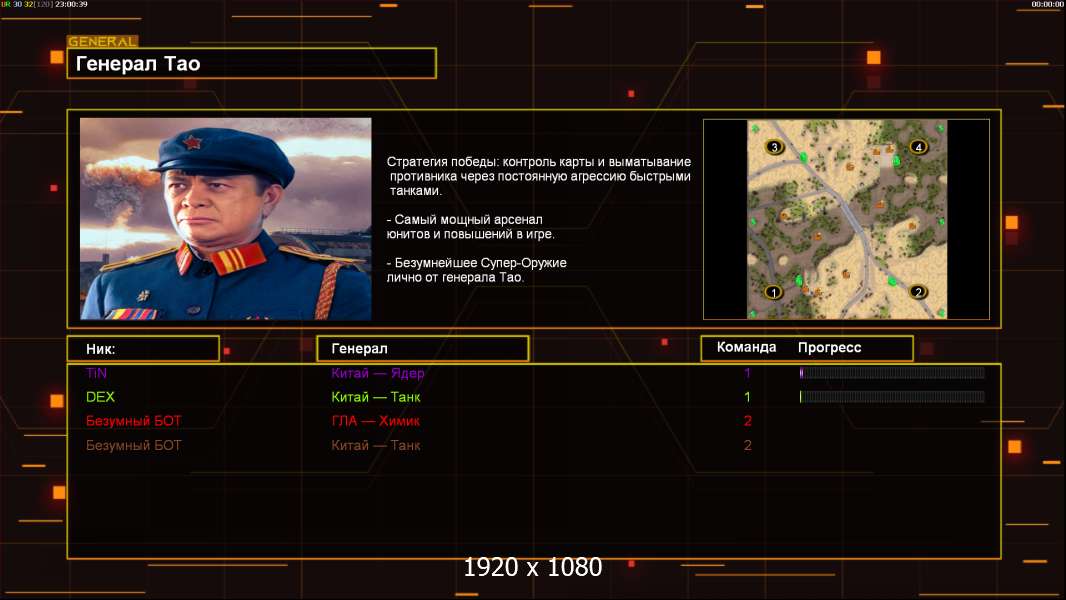
Task: Click start position 3 on the minimap
Action: pyautogui.click(x=773, y=147)
